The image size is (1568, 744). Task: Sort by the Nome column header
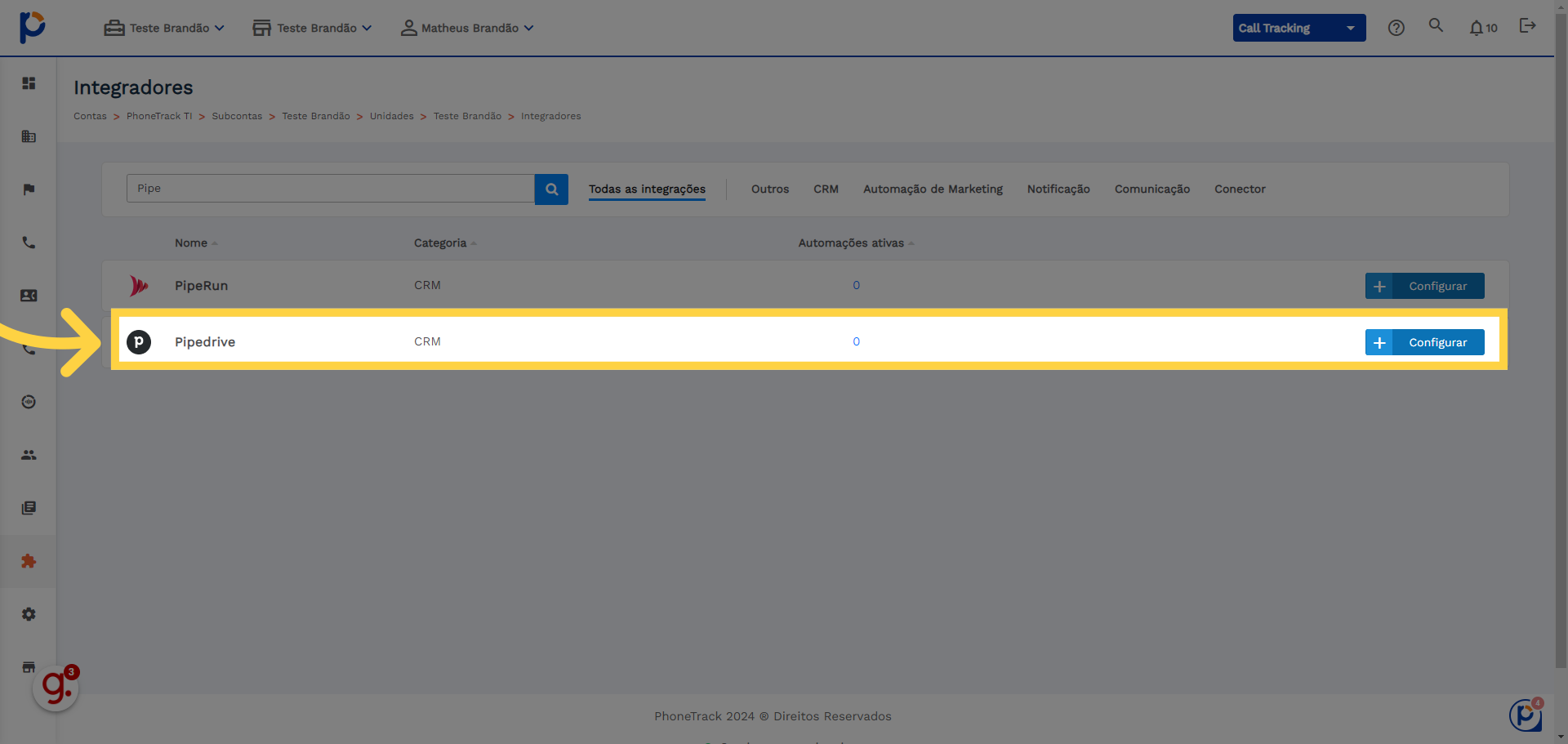tap(196, 243)
